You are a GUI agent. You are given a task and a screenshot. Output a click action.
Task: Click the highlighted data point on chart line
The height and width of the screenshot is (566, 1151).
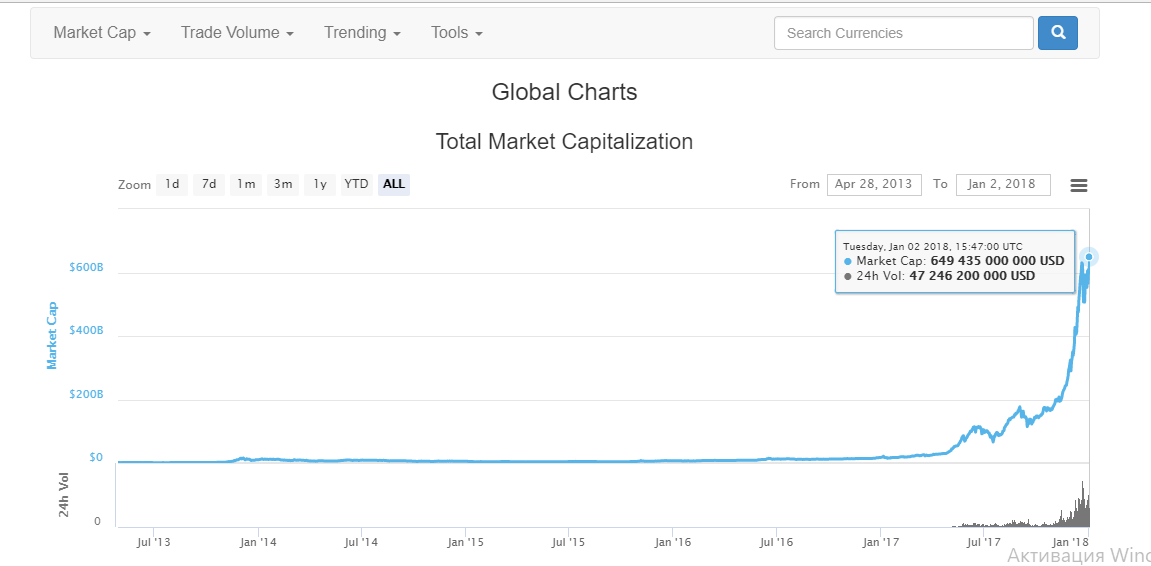1089,257
